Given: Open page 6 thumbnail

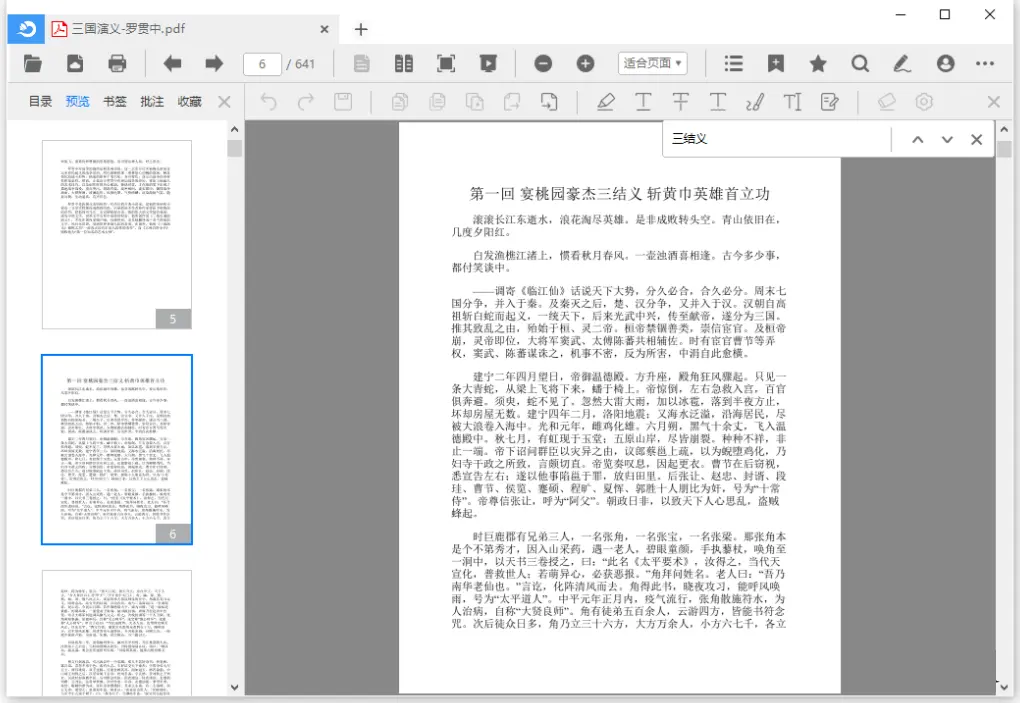Looking at the screenshot, I should coord(117,449).
